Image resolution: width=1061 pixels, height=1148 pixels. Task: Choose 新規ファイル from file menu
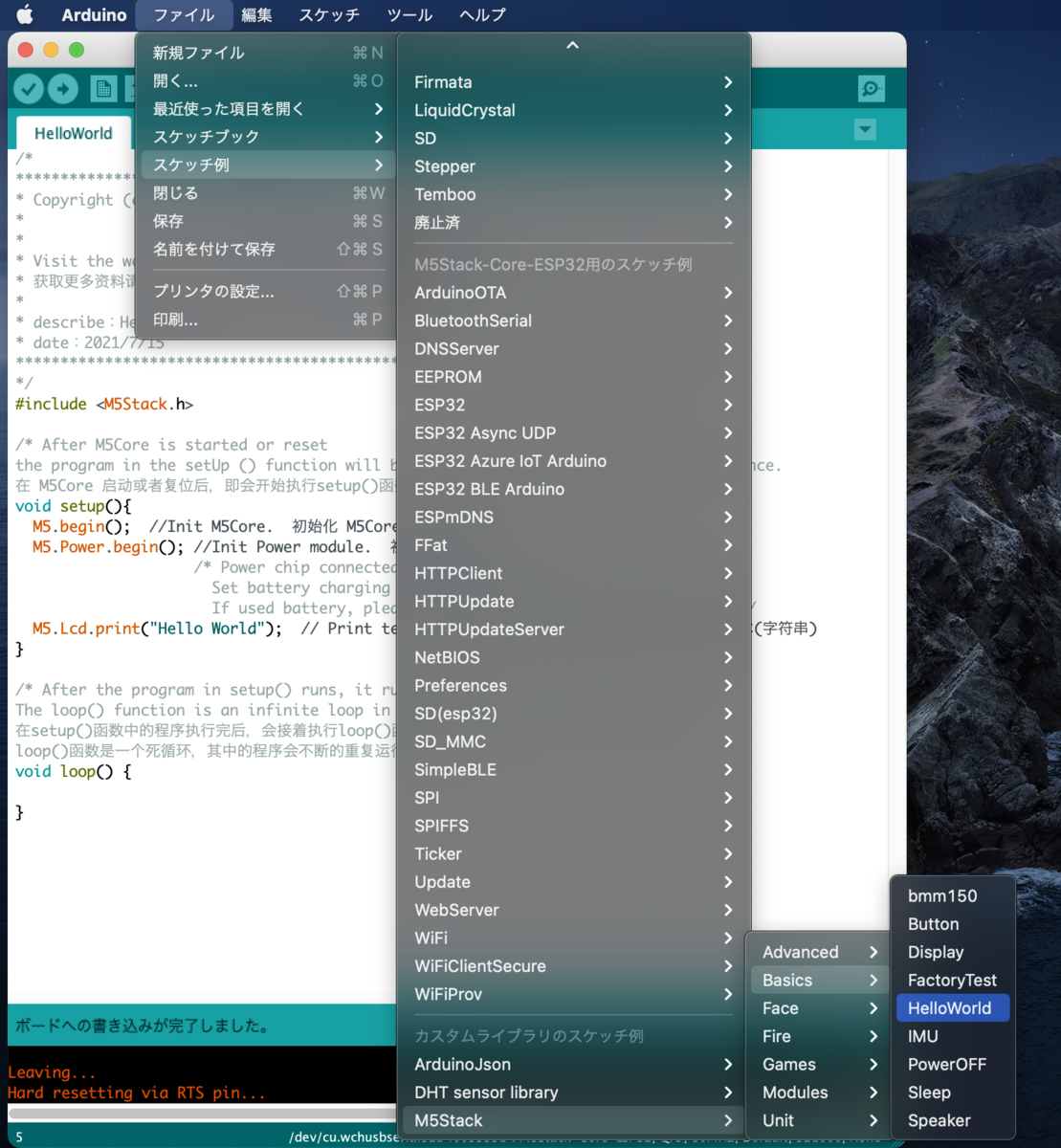[267, 53]
